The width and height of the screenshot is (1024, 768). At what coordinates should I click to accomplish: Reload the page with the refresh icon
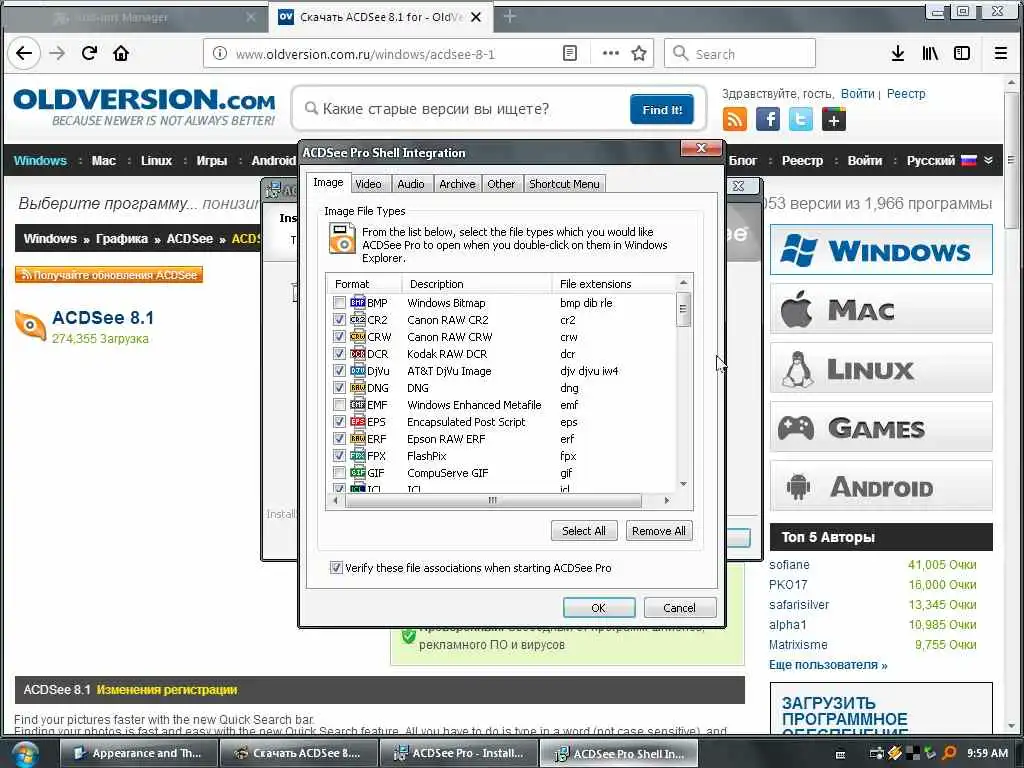pos(89,54)
